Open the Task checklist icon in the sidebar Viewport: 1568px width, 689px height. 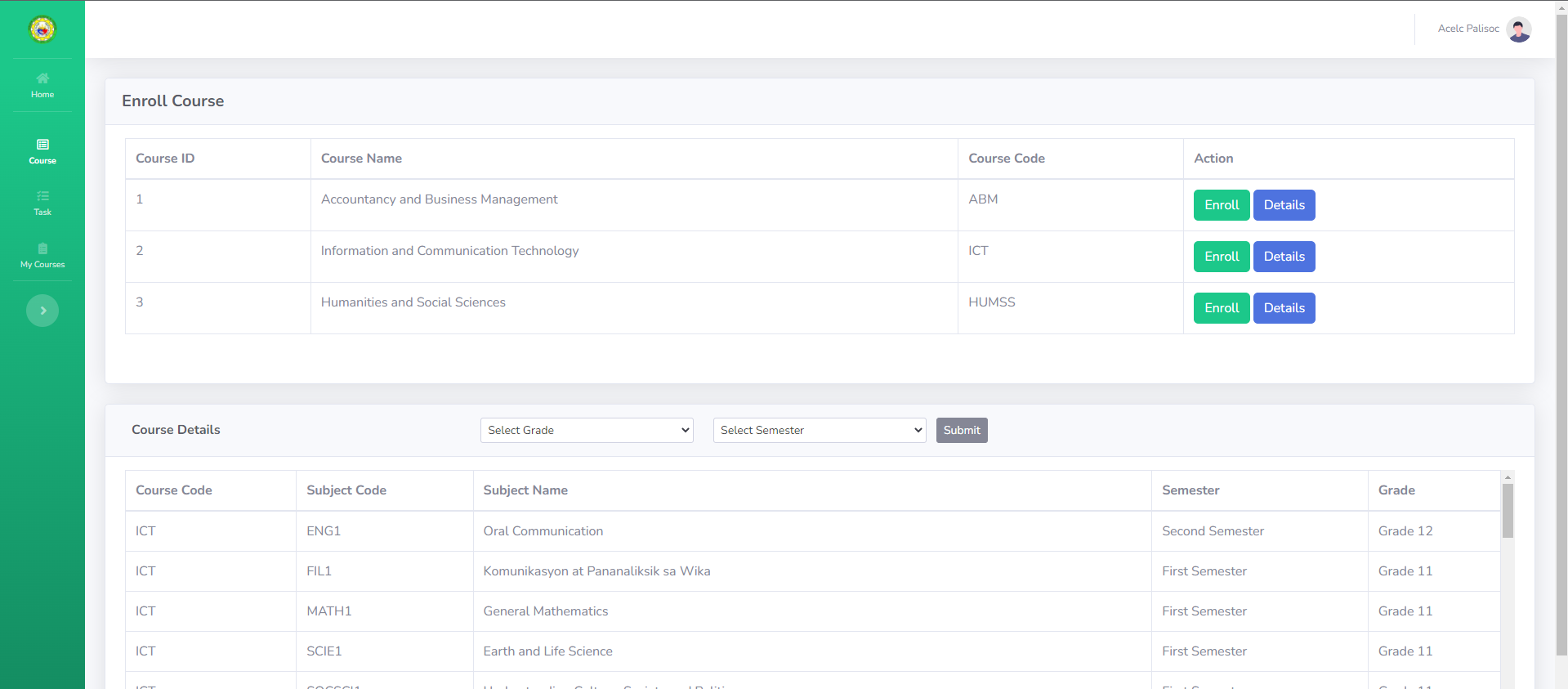pyautogui.click(x=42, y=196)
